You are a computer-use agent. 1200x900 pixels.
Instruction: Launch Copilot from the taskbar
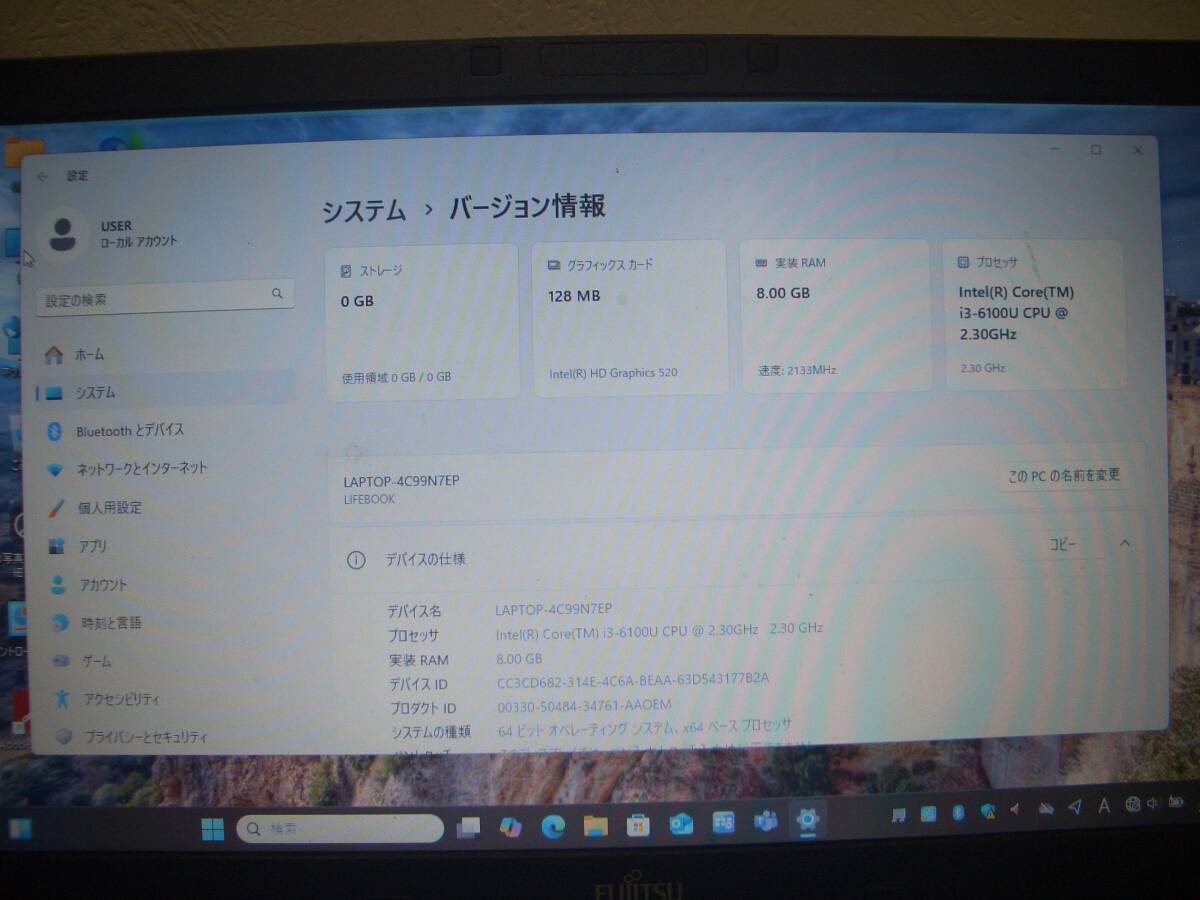pyautogui.click(x=511, y=826)
